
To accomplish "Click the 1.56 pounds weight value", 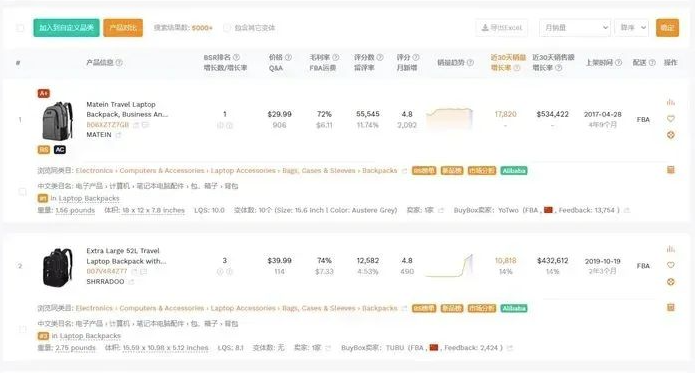I will (75, 210).
